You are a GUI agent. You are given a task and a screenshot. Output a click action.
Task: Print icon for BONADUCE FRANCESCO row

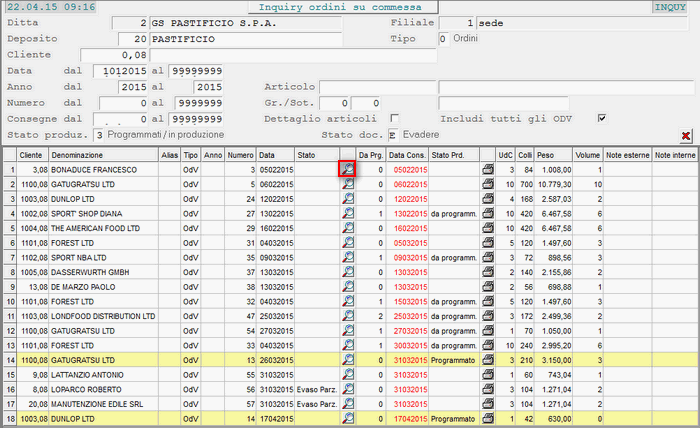pos(488,169)
